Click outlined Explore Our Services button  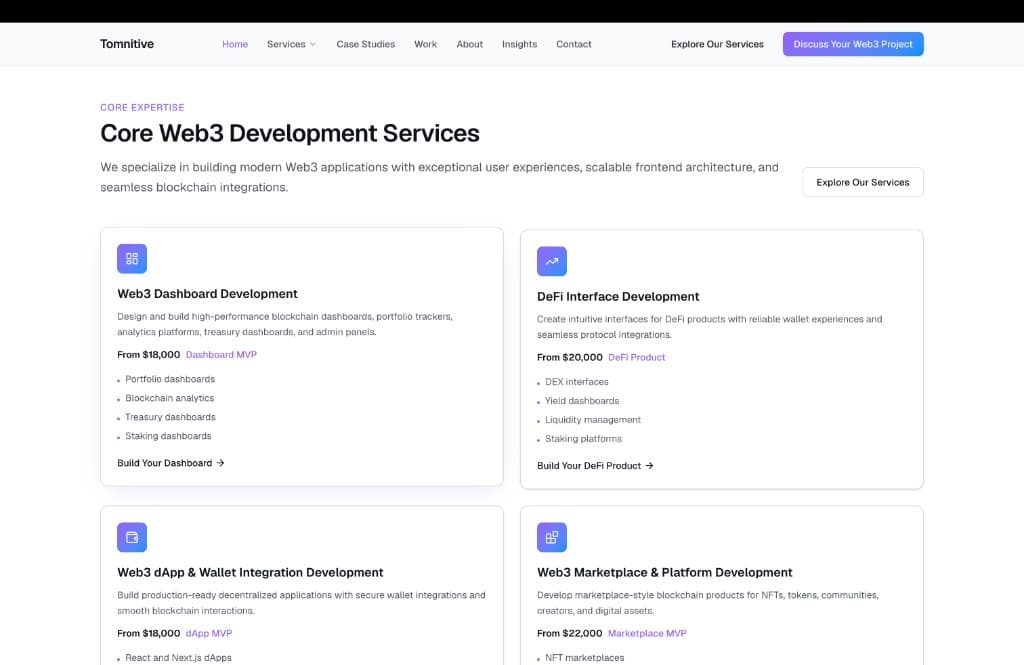[863, 182]
